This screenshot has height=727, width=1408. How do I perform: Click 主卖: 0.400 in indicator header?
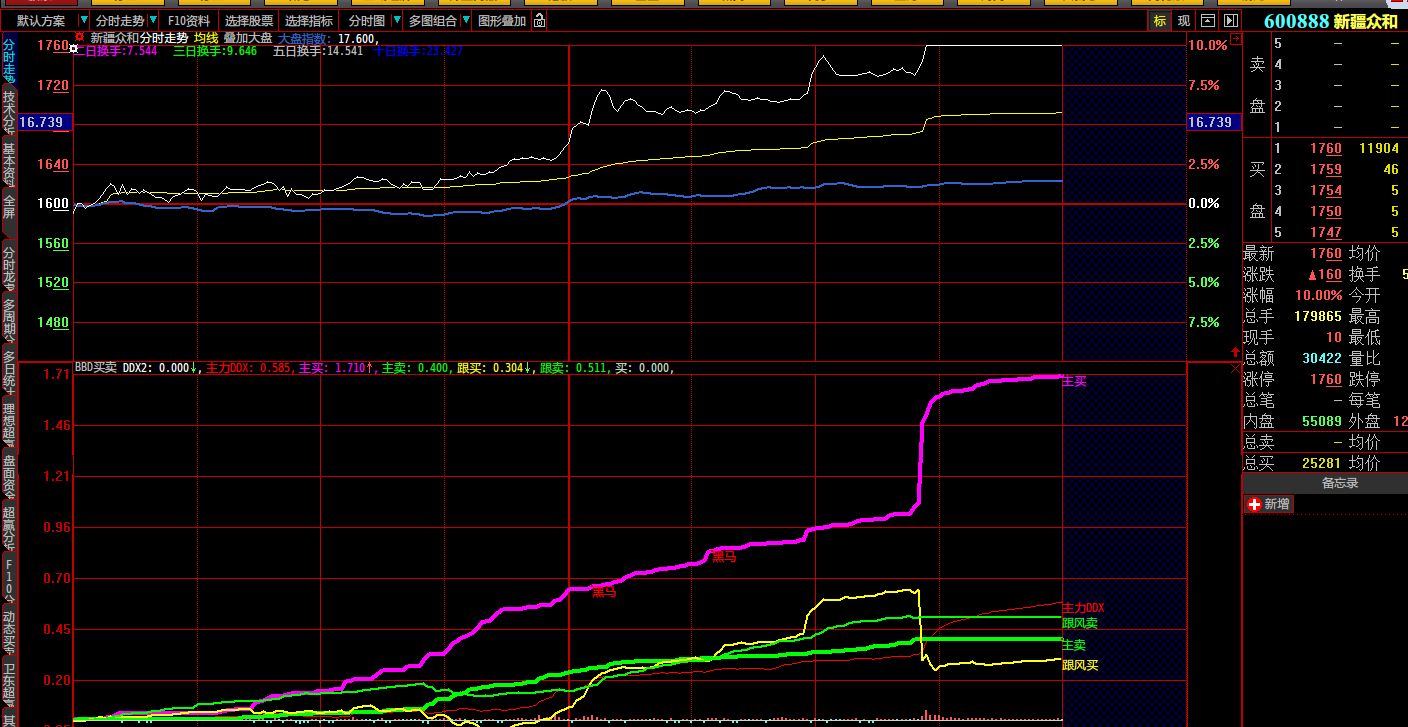point(416,368)
